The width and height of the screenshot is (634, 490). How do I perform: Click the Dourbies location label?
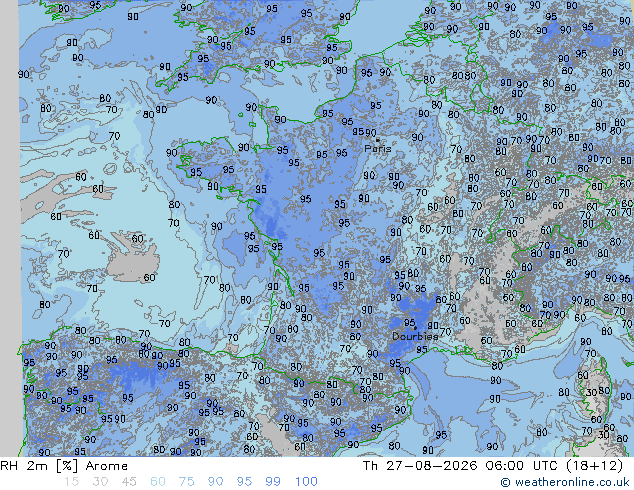point(415,336)
